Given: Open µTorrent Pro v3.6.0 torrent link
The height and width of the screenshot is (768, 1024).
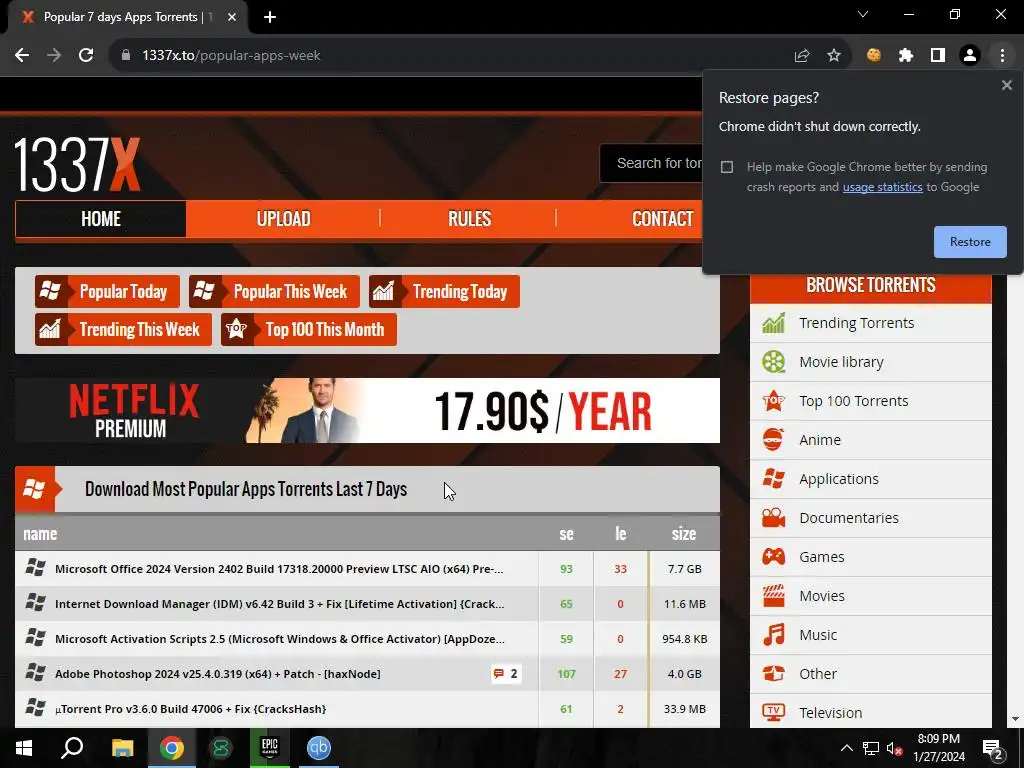Looking at the screenshot, I should (x=190, y=709).
